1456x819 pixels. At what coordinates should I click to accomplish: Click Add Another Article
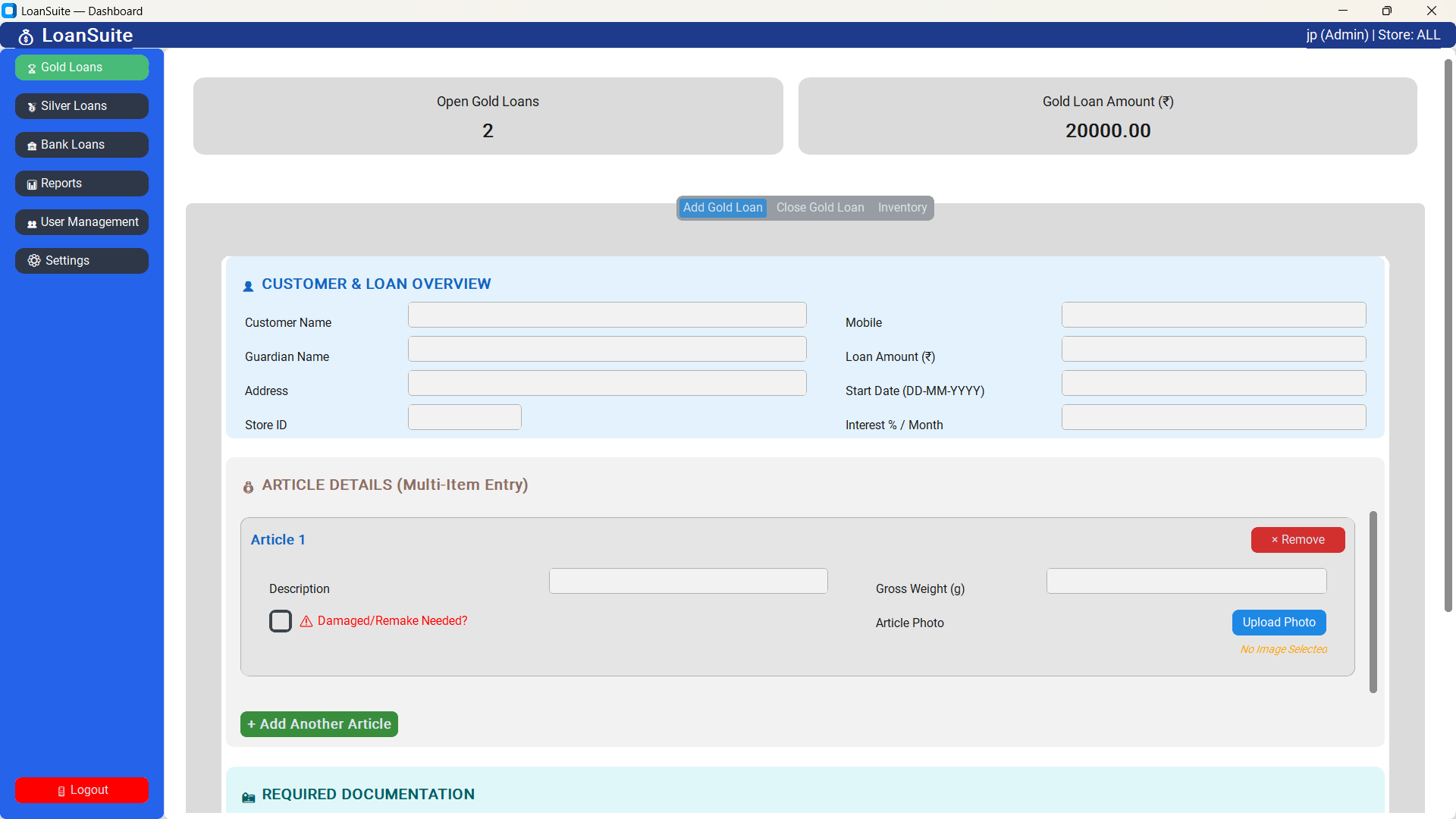(318, 724)
